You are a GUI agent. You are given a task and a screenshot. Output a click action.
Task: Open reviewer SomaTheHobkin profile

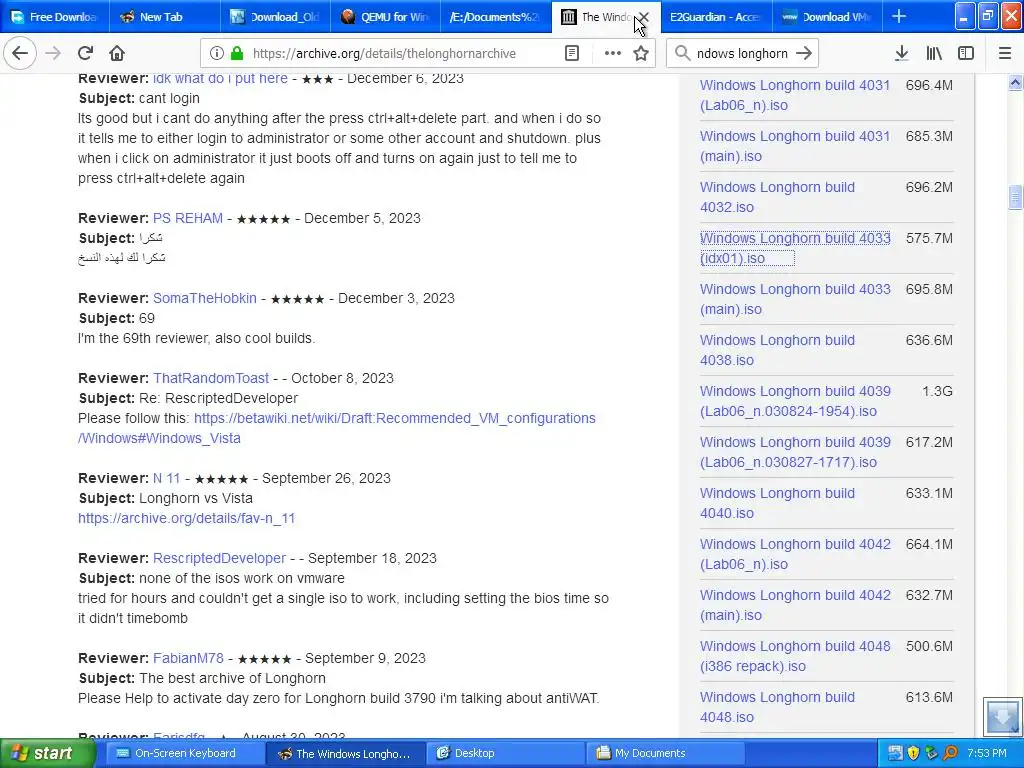click(204, 298)
